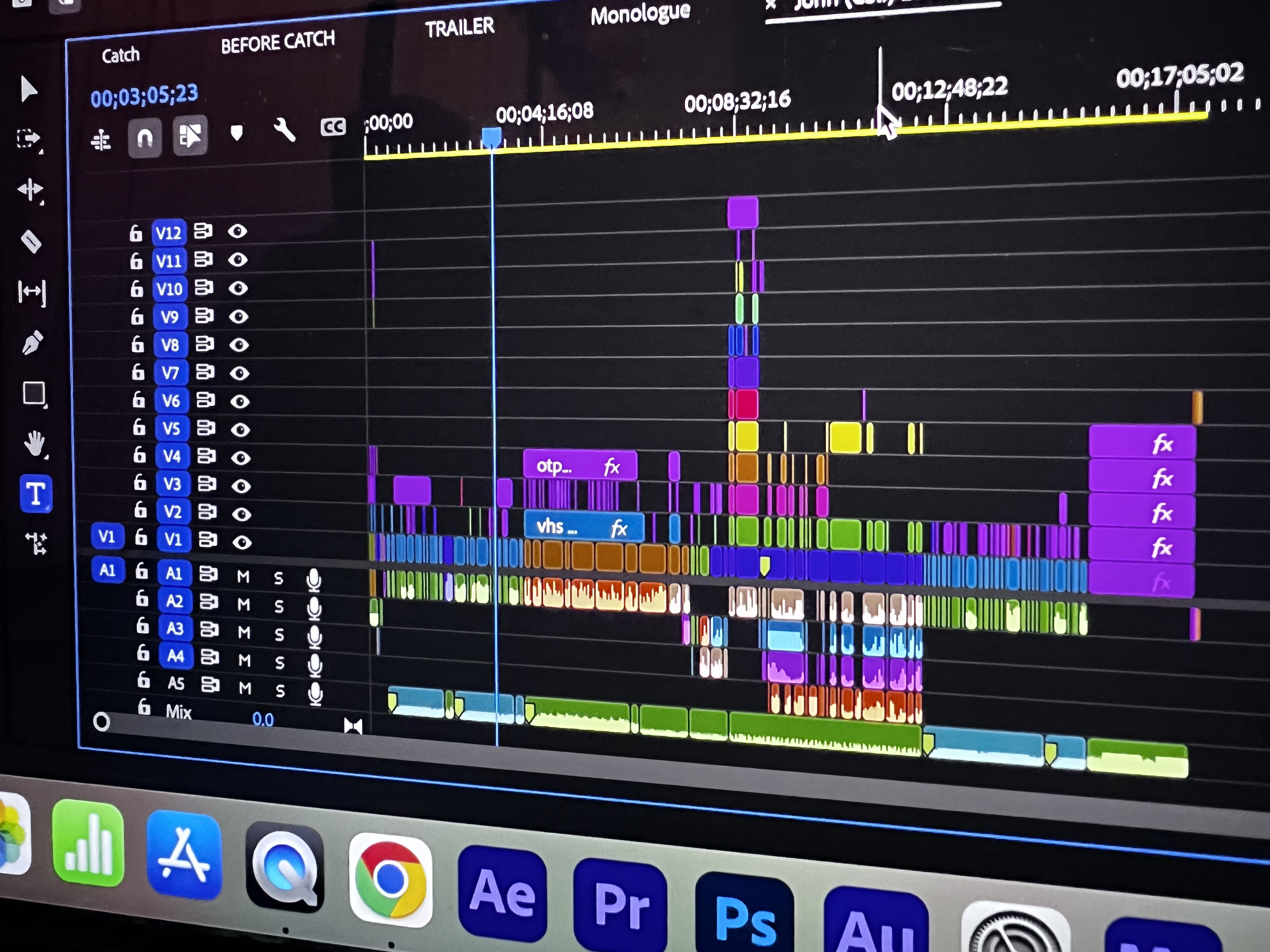The image size is (1270, 952).
Task: Click the playhead timecode 00;03;05;23
Action: (144, 96)
